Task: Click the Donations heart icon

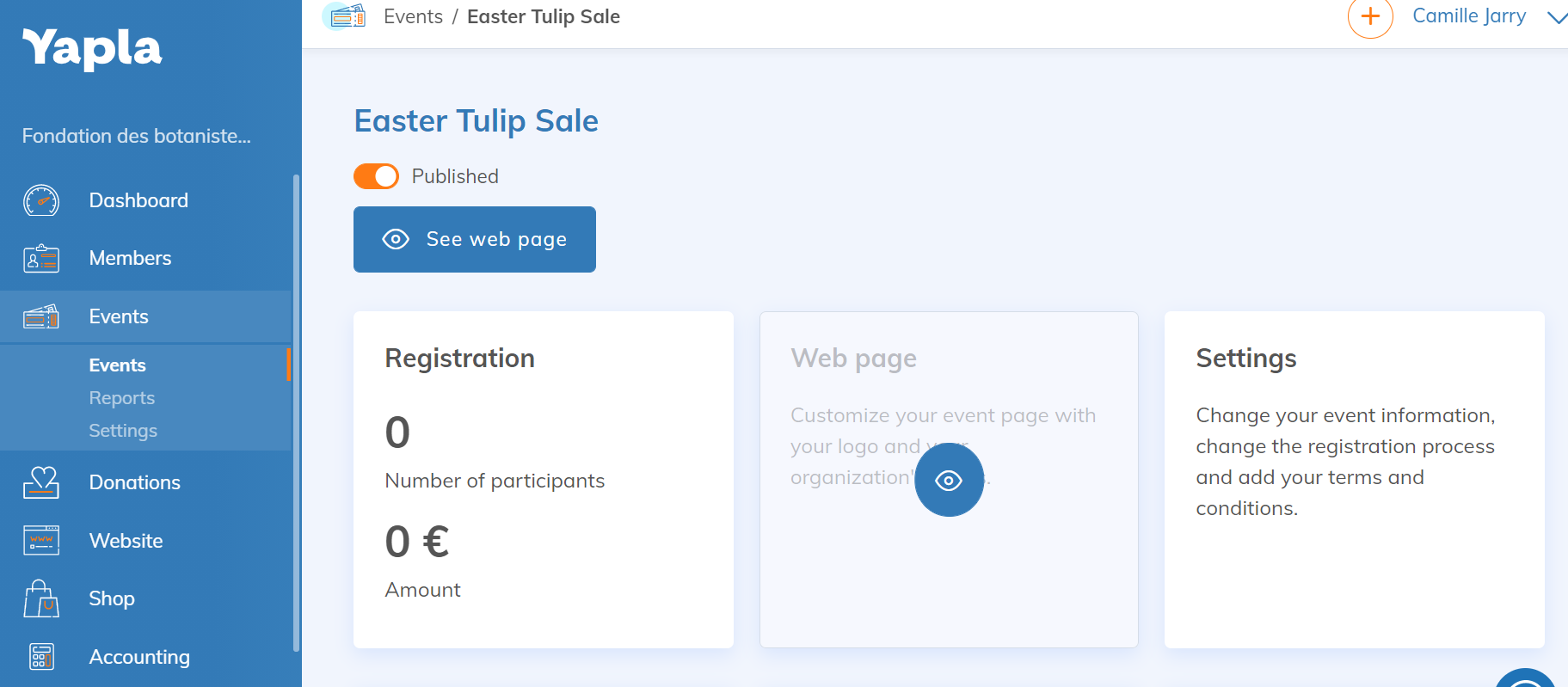Action: click(x=41, y=482)
